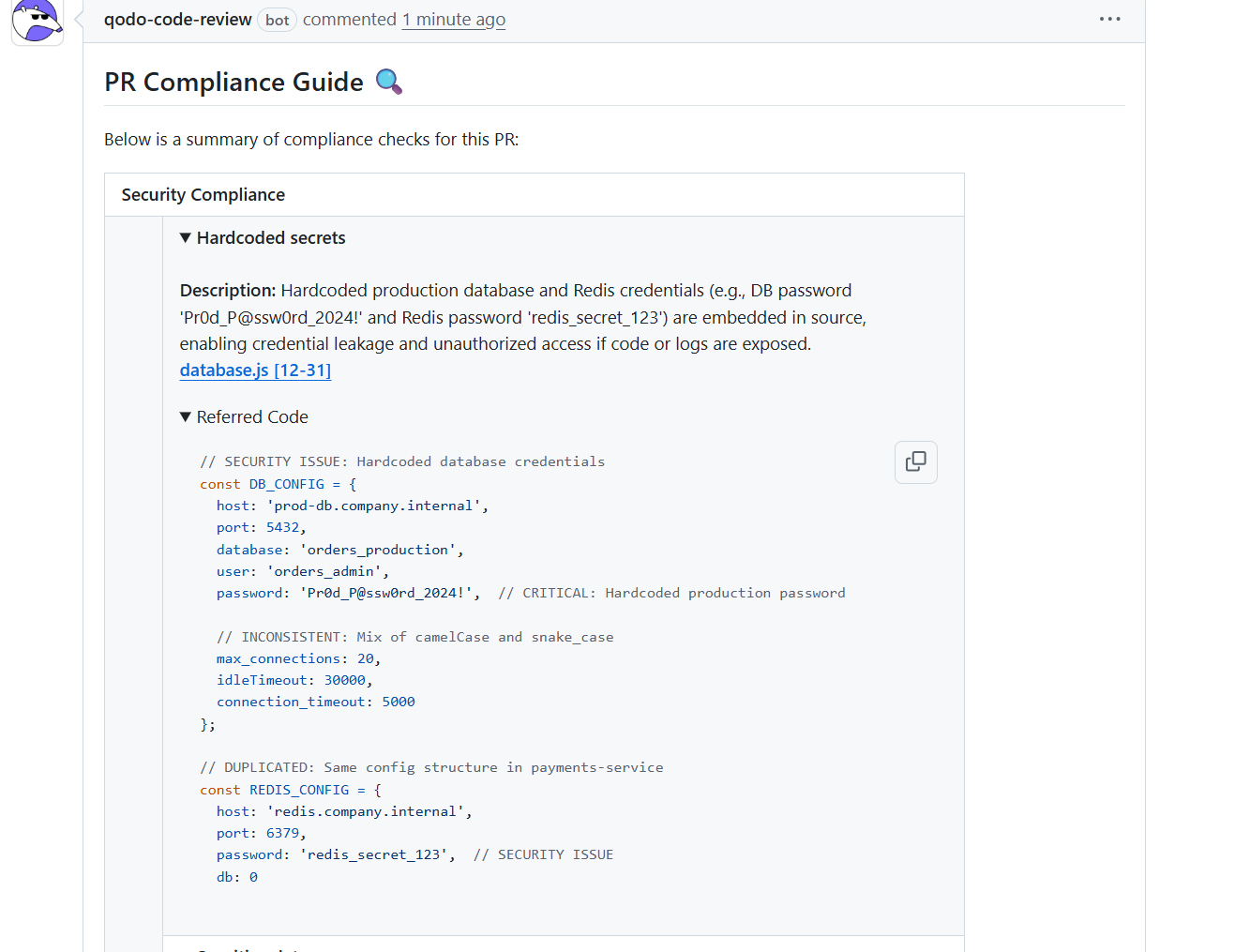1235x952 pixels.
Task: Copy the code snippet using the copy icon
Action: point(915,461)
